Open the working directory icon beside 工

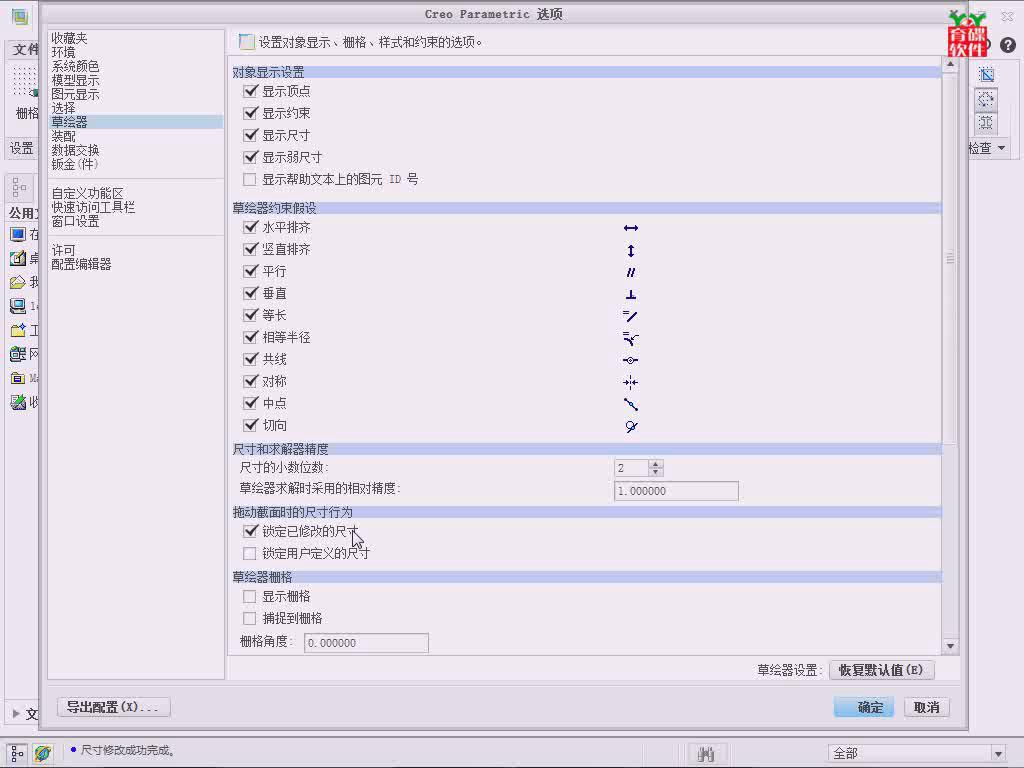(x=18, y=330)
